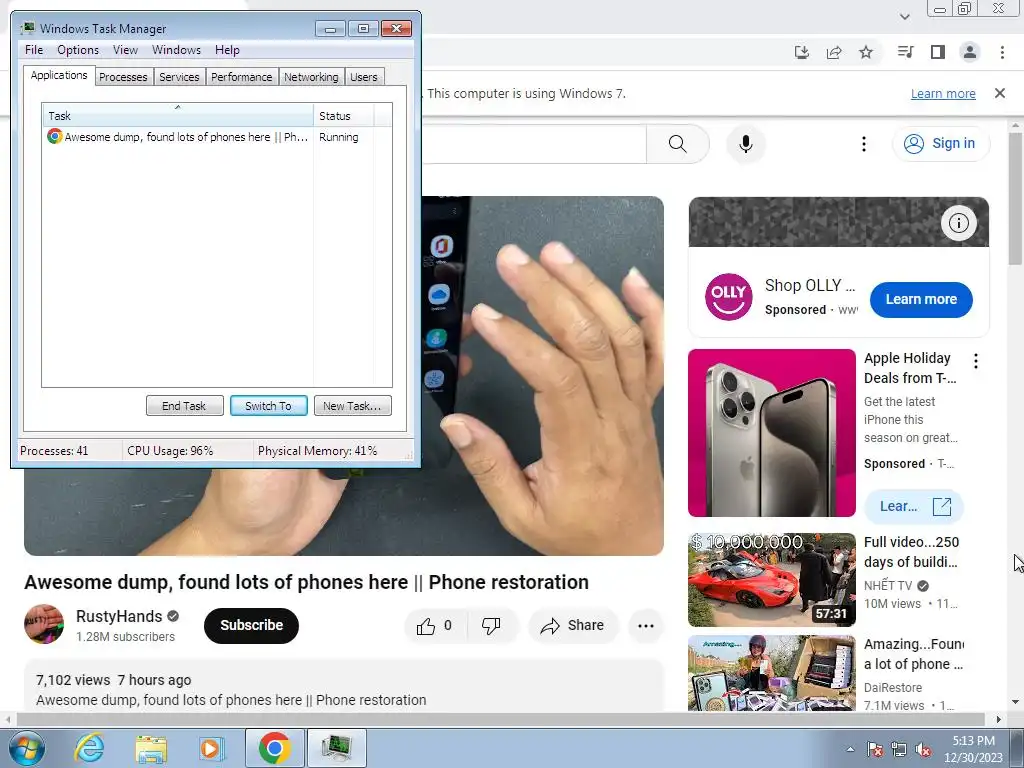1024x768 pixels.
Task: Open the RustyHands channel name link
Action: pos(119,616)
